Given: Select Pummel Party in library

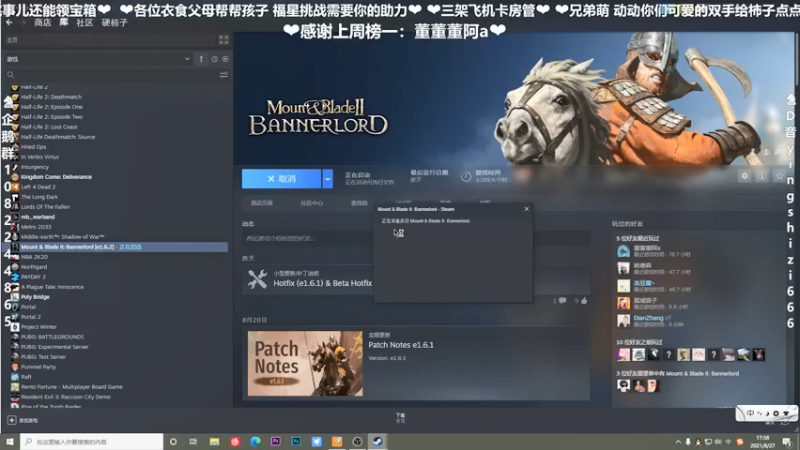Looking at the screenshot, I should click(x=38, y=367).
